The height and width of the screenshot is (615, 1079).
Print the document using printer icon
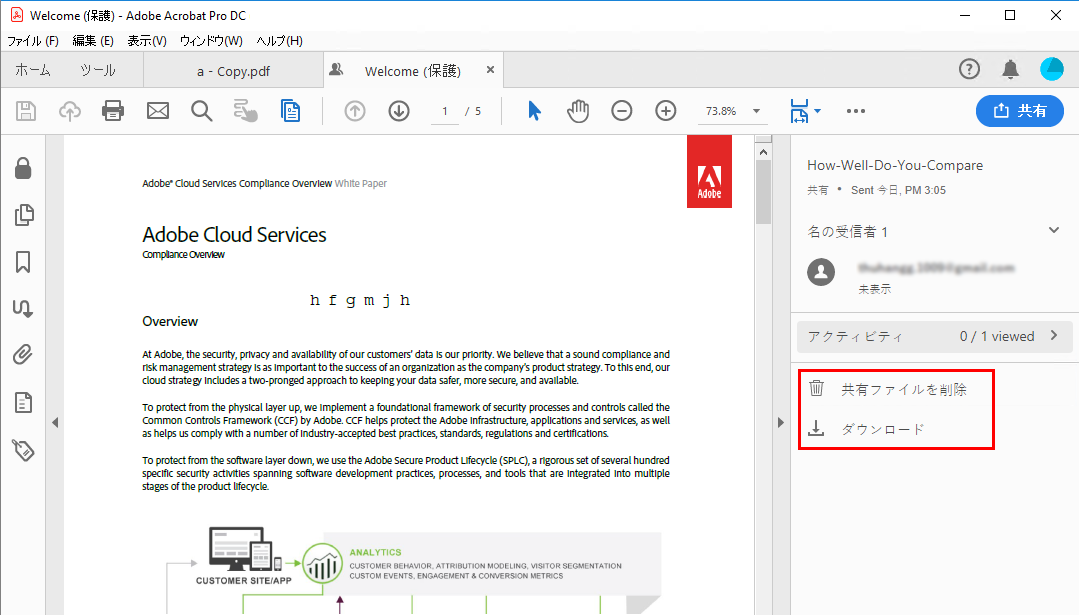coord(113,111)
